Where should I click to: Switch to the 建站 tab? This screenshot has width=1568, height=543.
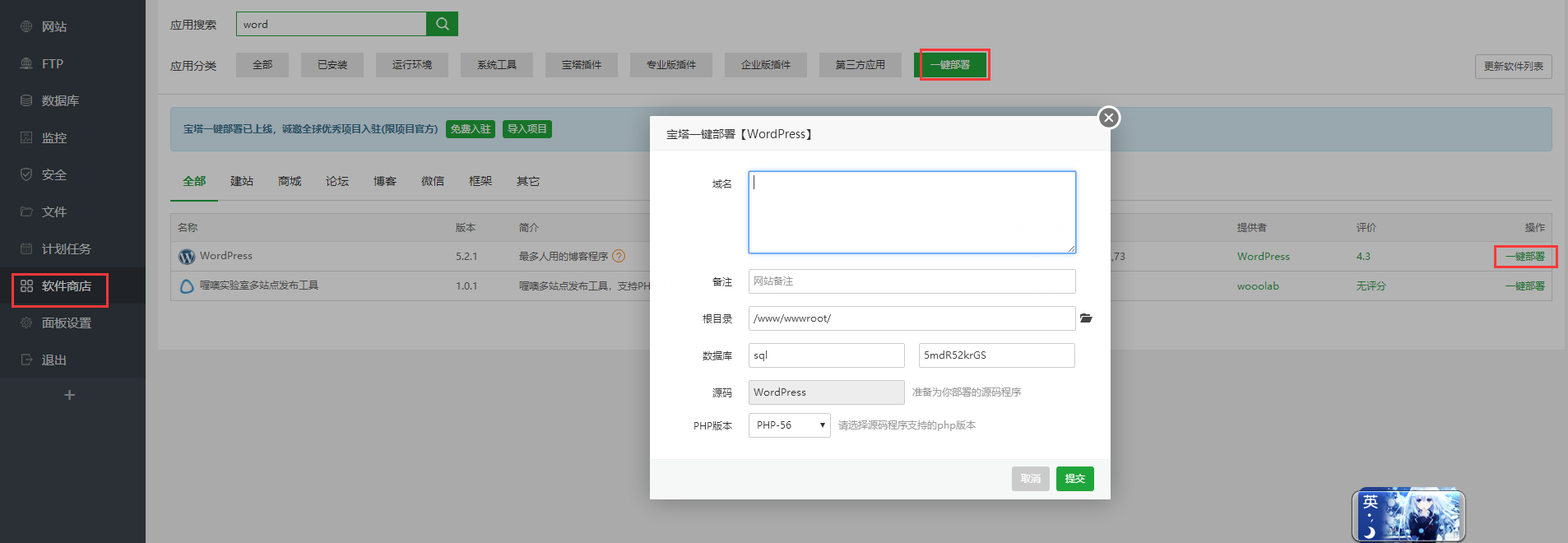[242, 181]
